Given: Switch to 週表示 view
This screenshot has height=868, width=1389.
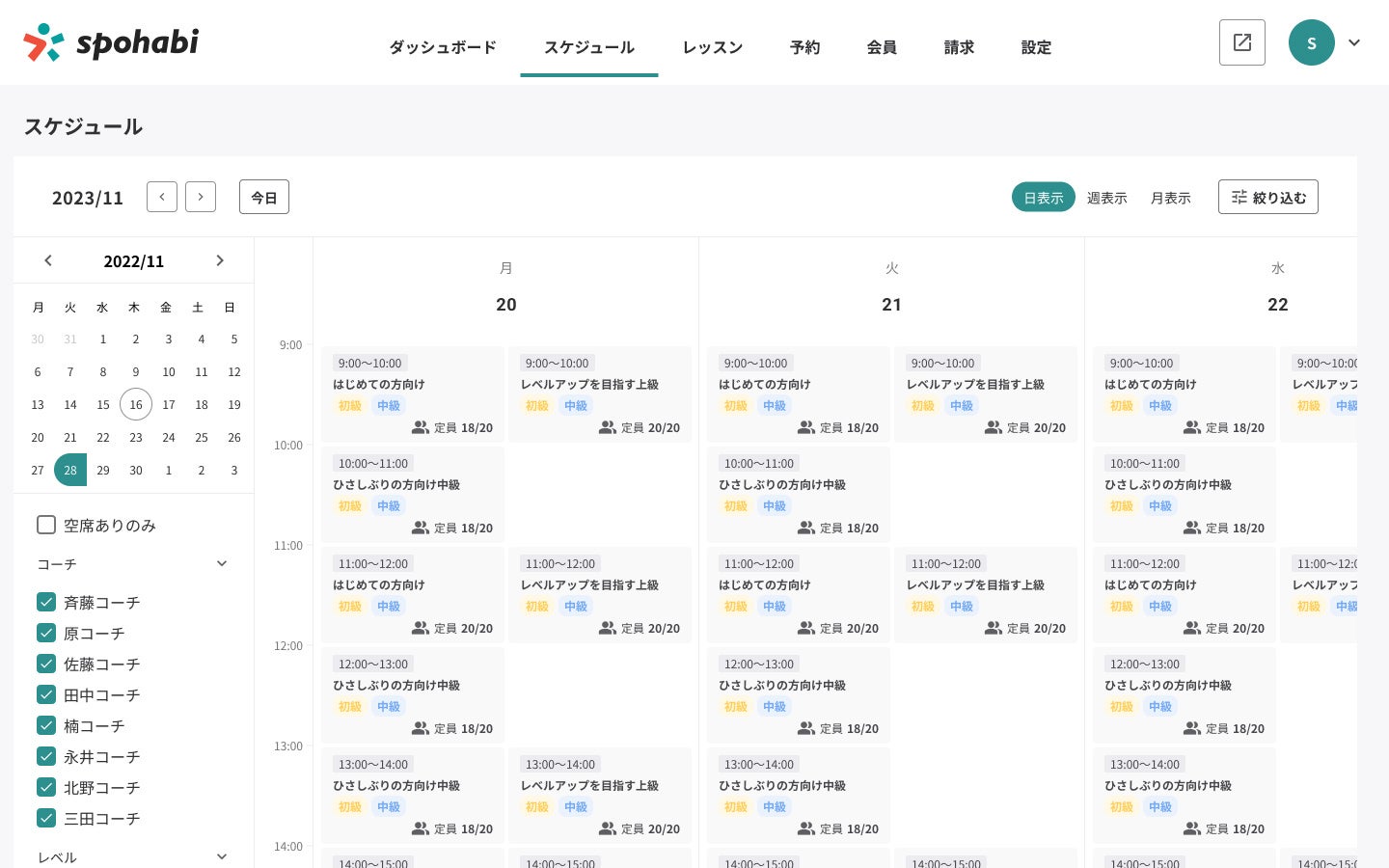Looking at the screenshot, I should (1106, 198).
